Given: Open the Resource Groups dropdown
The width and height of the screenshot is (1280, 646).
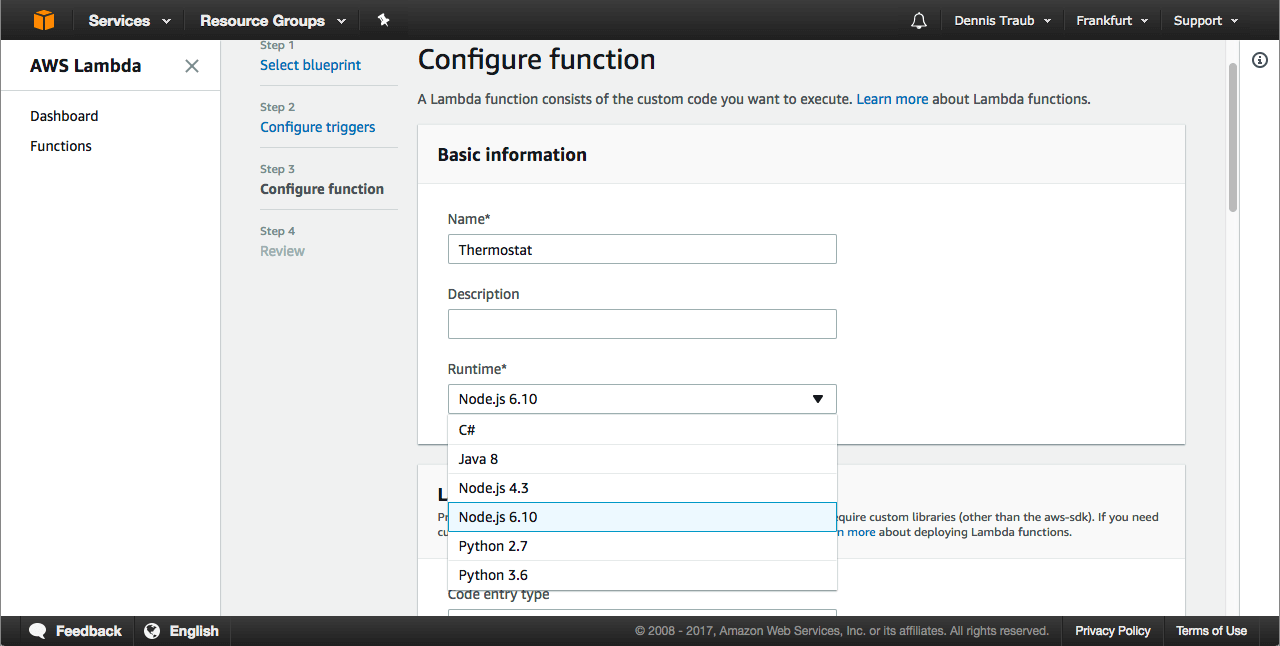Looking at the screenshot, I should click(272, 21).
